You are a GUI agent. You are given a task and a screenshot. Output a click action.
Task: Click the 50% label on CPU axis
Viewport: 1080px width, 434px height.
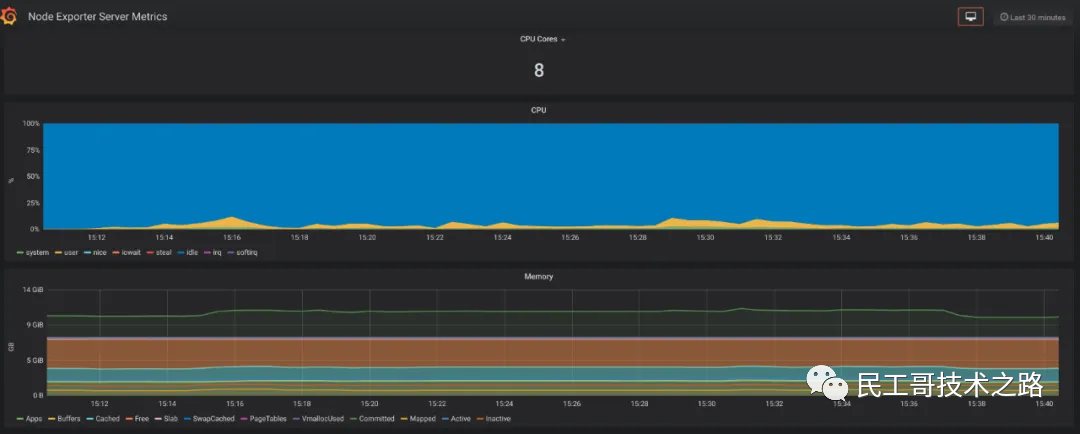pyautogui.click(x=33, y=176)
